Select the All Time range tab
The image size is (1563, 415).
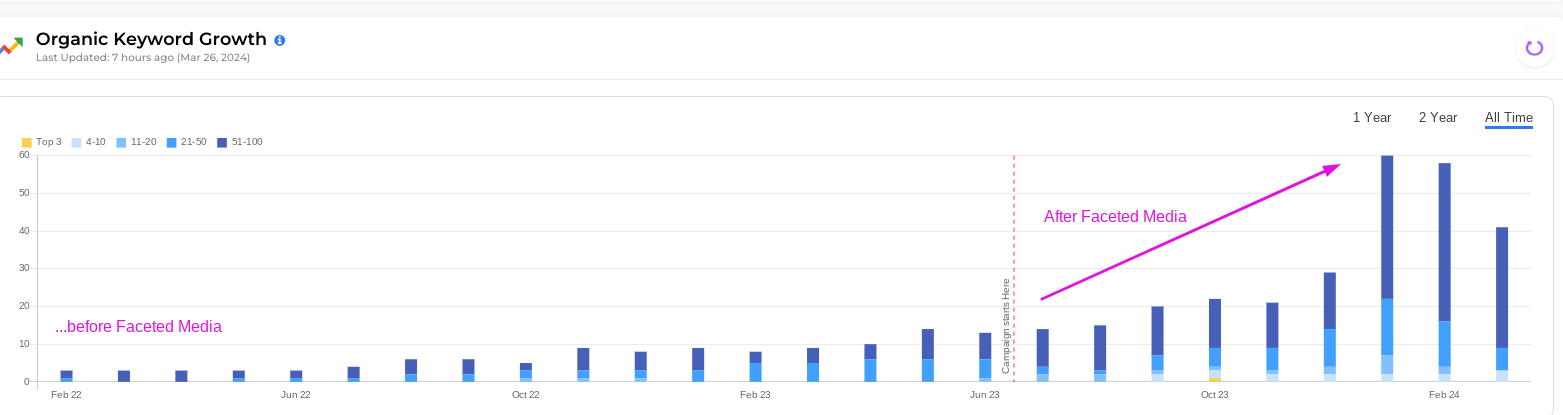(x=1508, y=118)
